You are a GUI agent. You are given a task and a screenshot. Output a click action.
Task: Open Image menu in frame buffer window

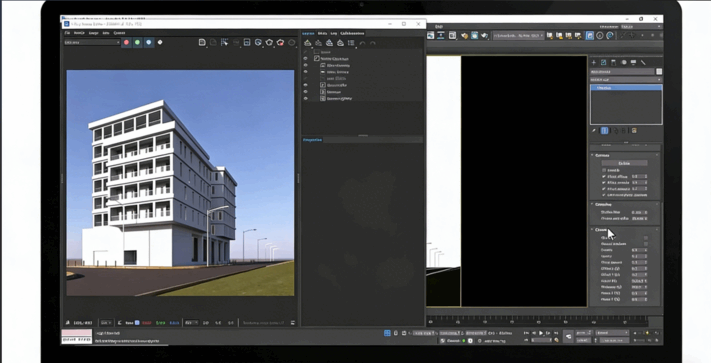coord(93,33)
